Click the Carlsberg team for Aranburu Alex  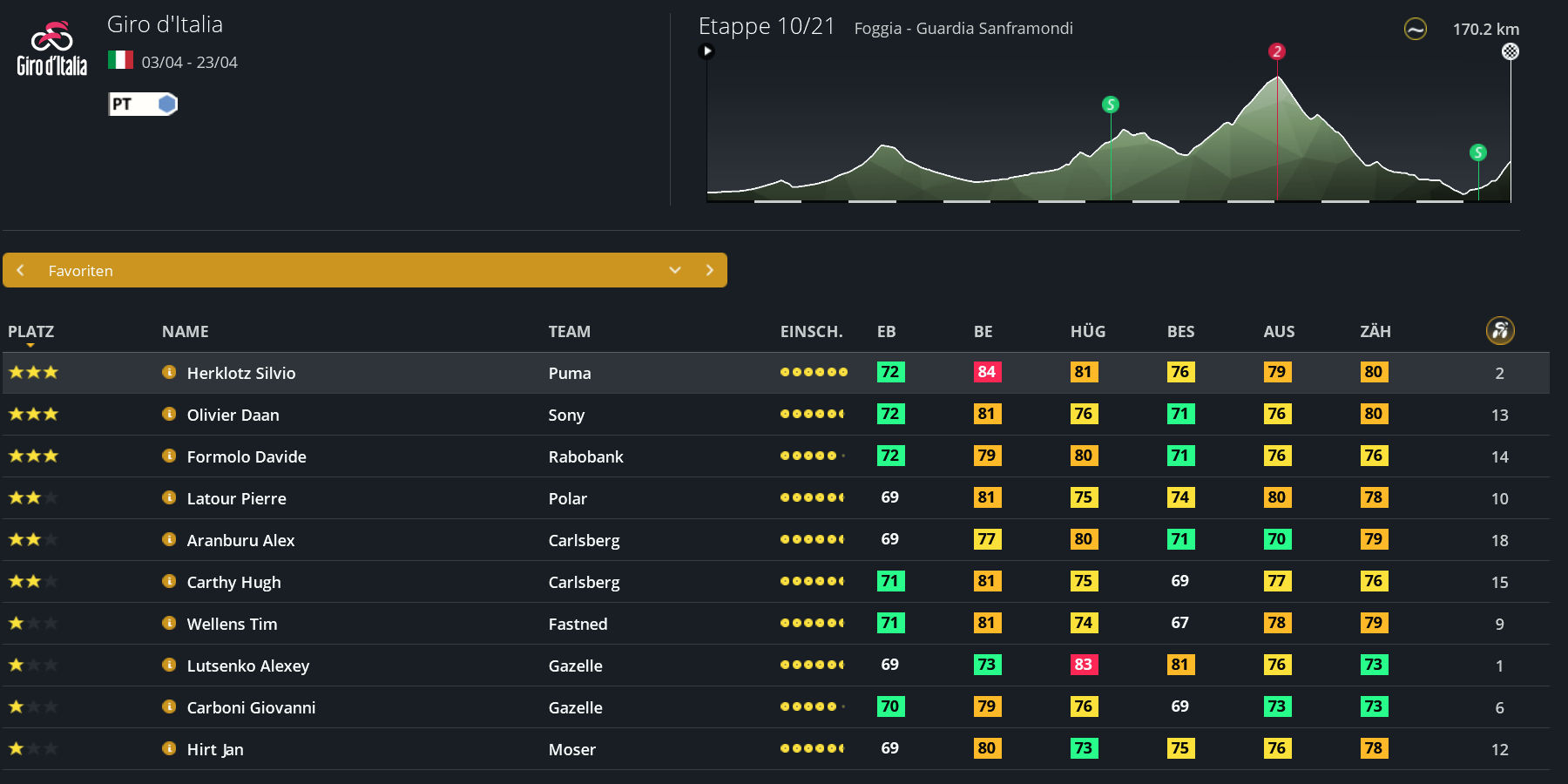(584, 540)
